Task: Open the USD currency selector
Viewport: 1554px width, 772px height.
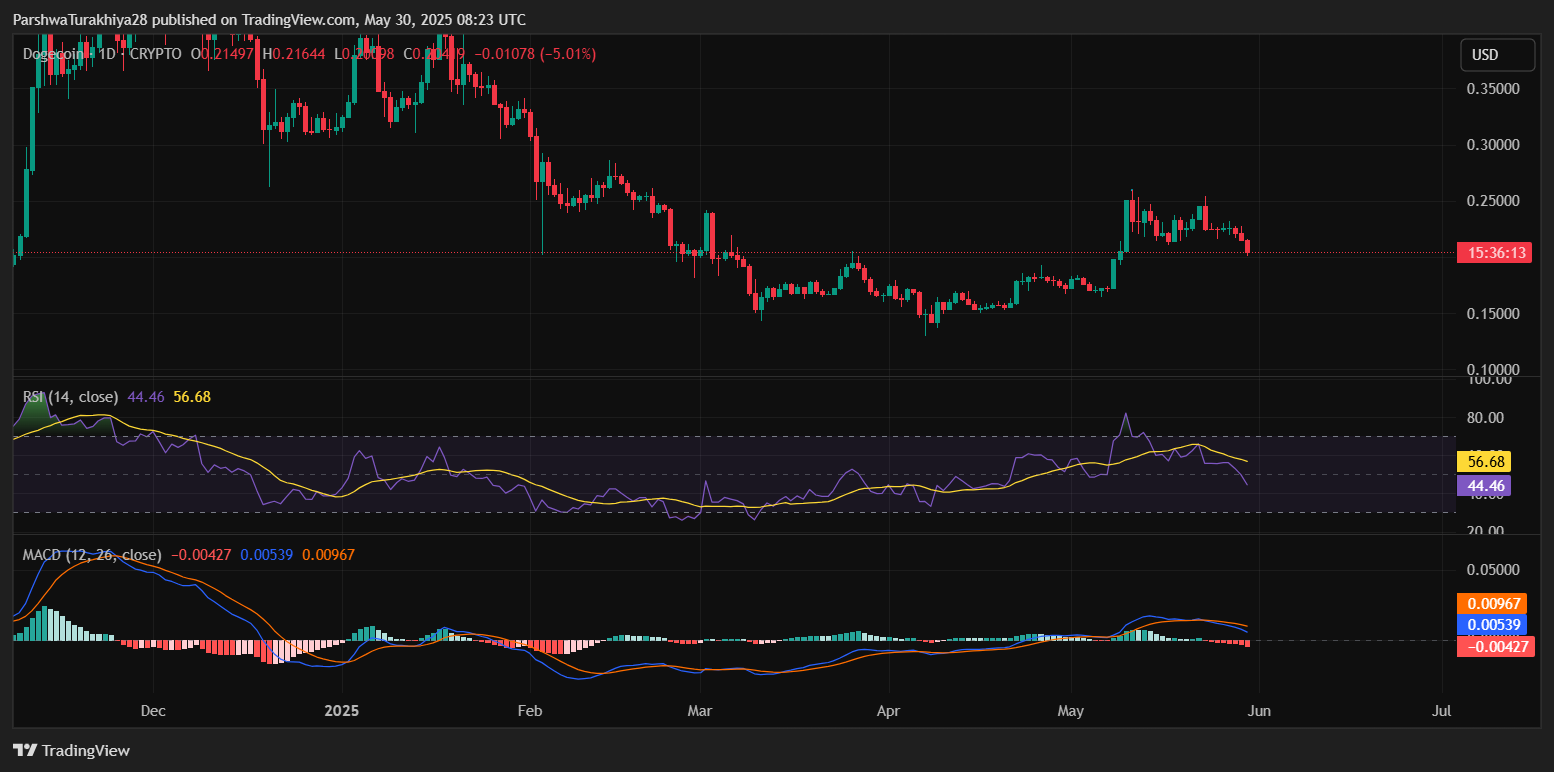Action: click(1497, 55)
